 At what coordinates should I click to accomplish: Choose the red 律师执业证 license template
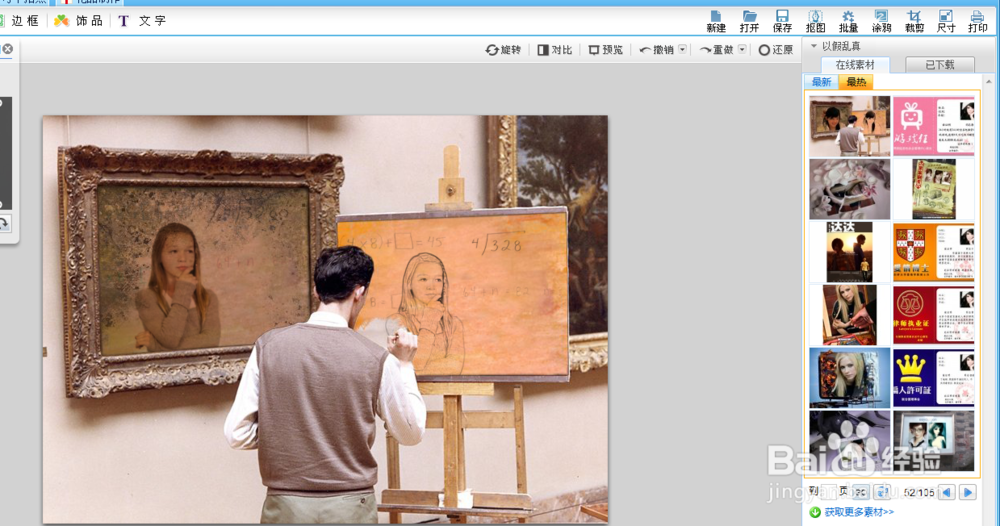934,315
